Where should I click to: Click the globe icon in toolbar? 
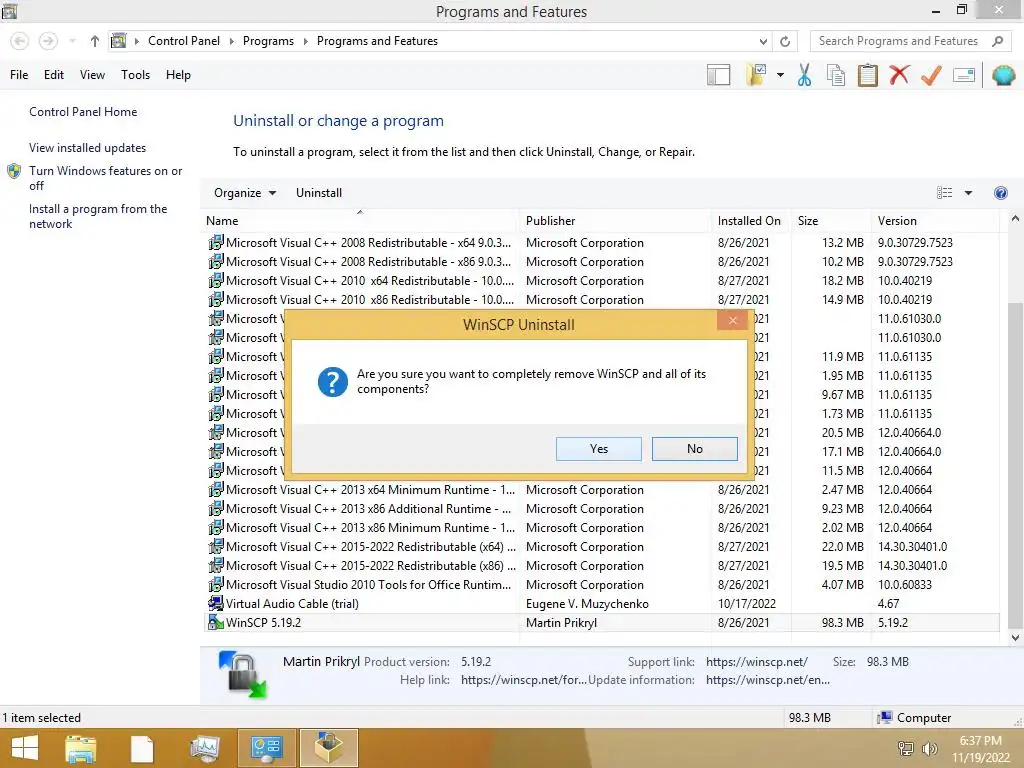[1003, 75]
